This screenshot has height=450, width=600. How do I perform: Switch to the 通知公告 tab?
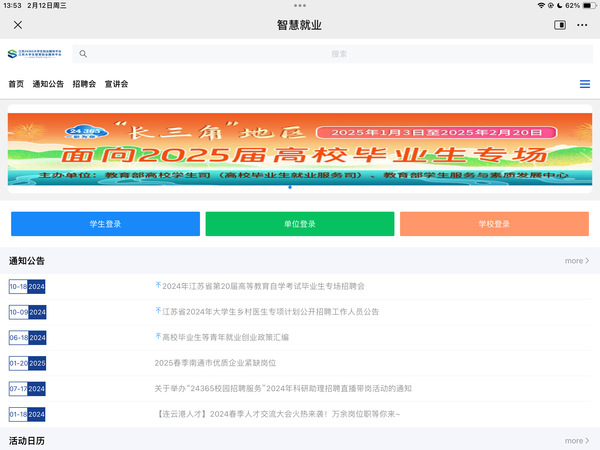[48, 84]
